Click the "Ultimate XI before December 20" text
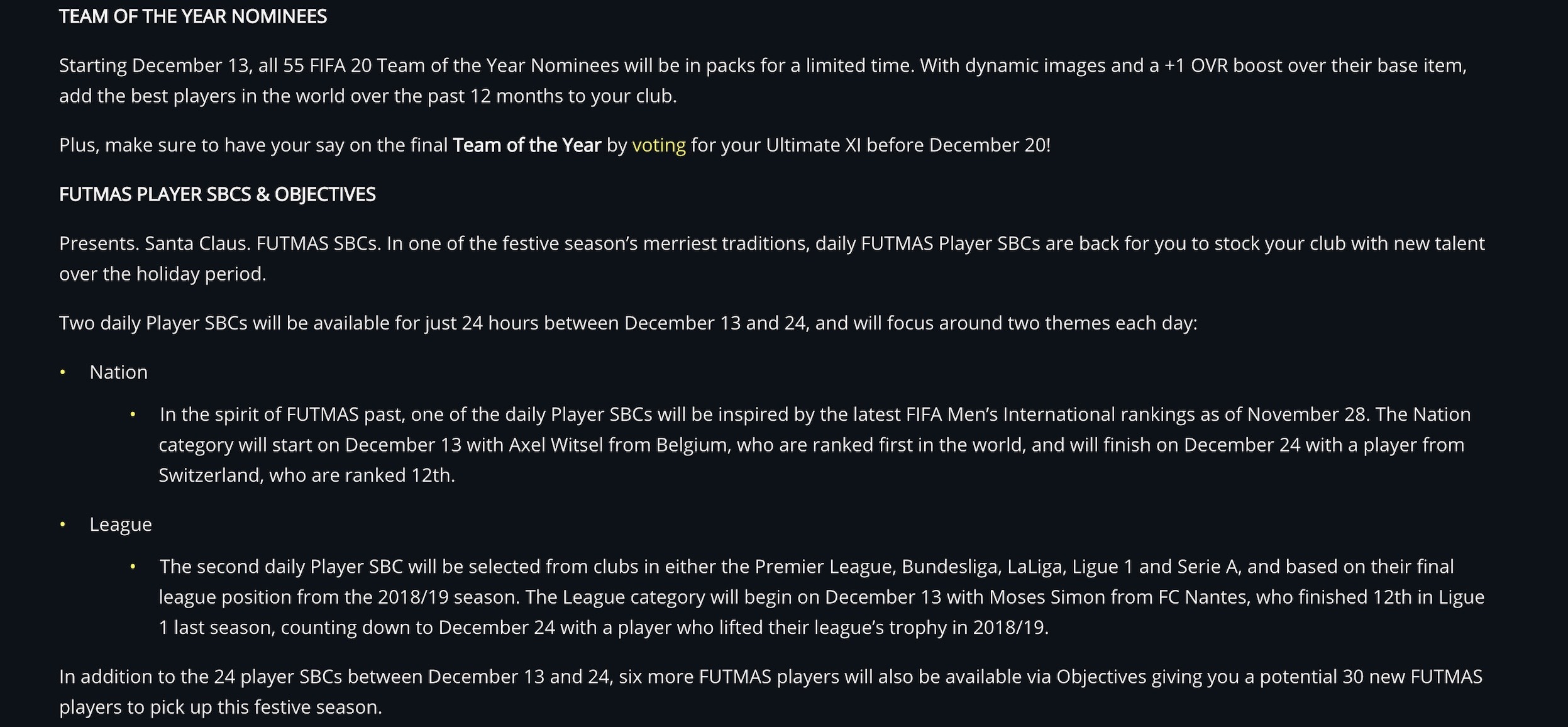 pos(906,145)
